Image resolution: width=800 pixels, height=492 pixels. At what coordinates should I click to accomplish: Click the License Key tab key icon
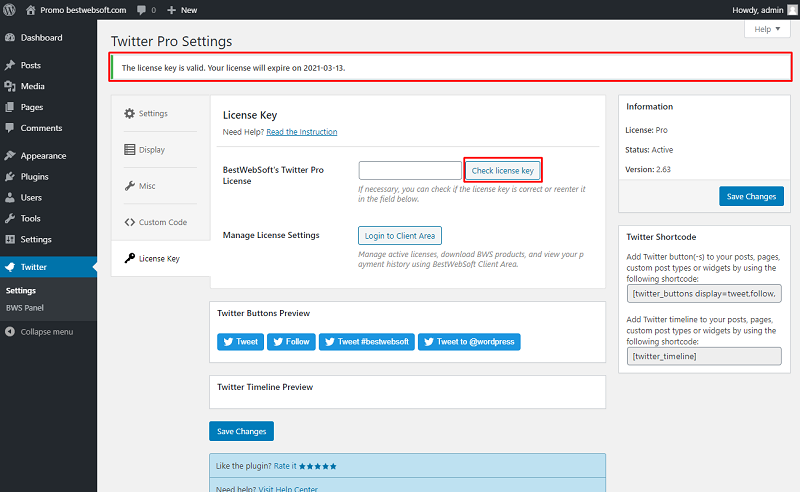130,258
